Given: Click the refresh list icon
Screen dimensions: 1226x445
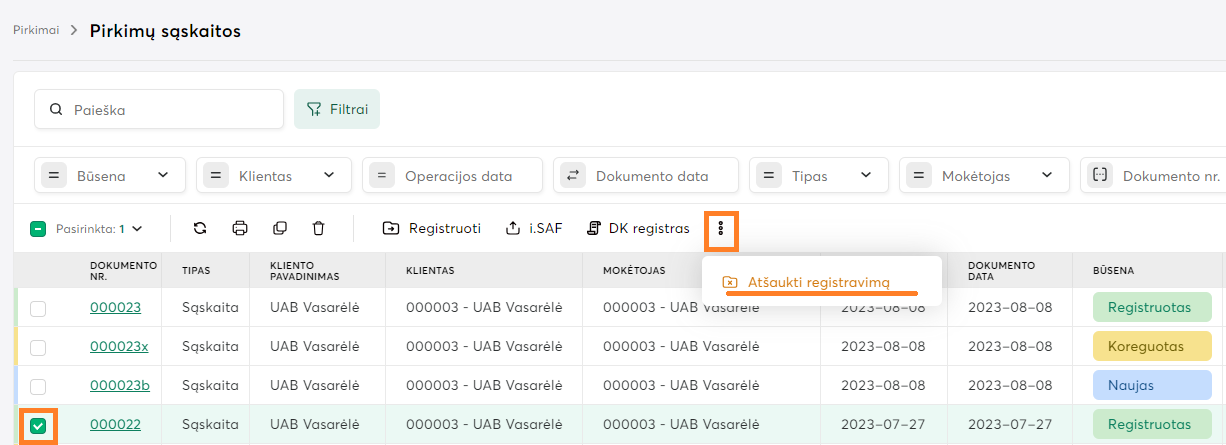Looking at the screenshot, I should click(200, 228).
